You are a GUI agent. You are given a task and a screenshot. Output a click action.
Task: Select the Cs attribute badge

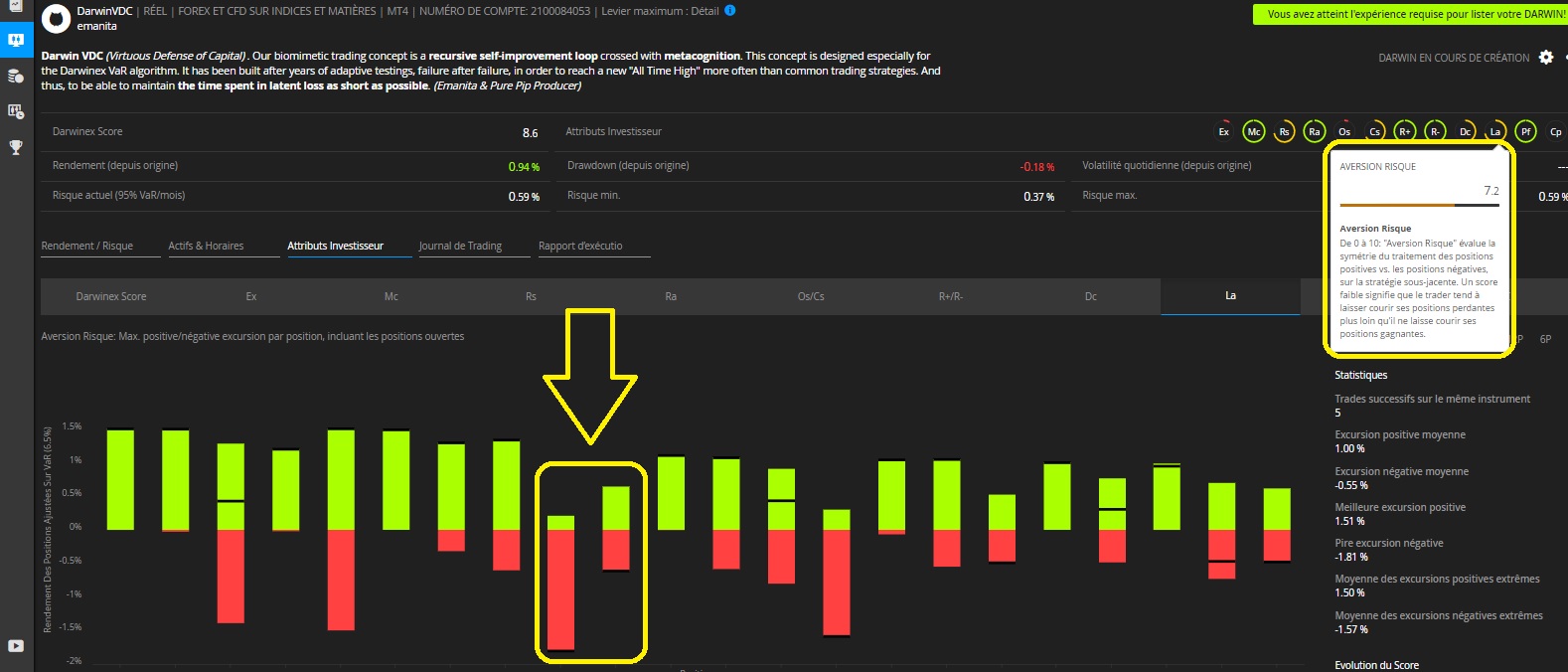pos(1375,131)
